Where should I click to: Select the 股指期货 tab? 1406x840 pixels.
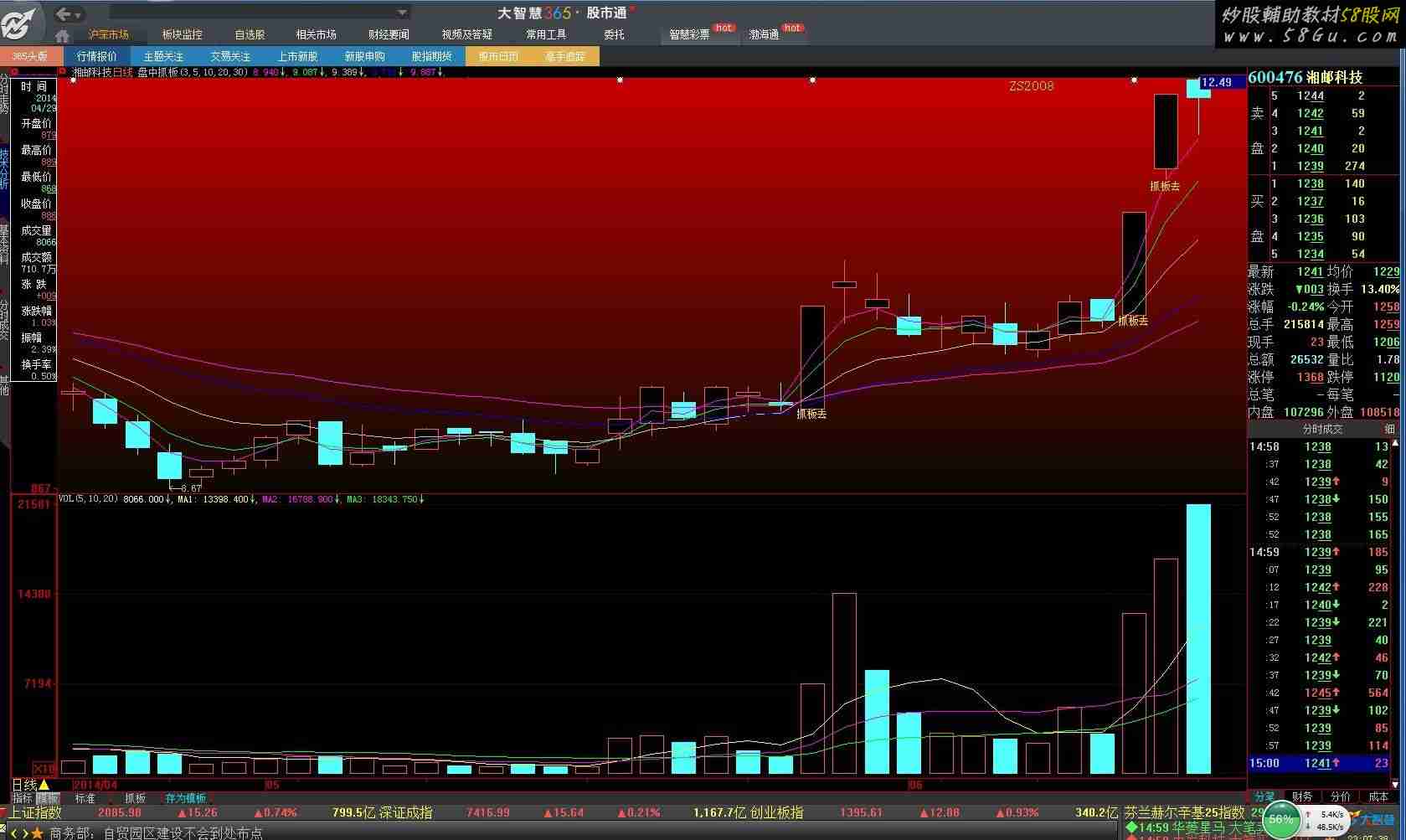point(431,56)
